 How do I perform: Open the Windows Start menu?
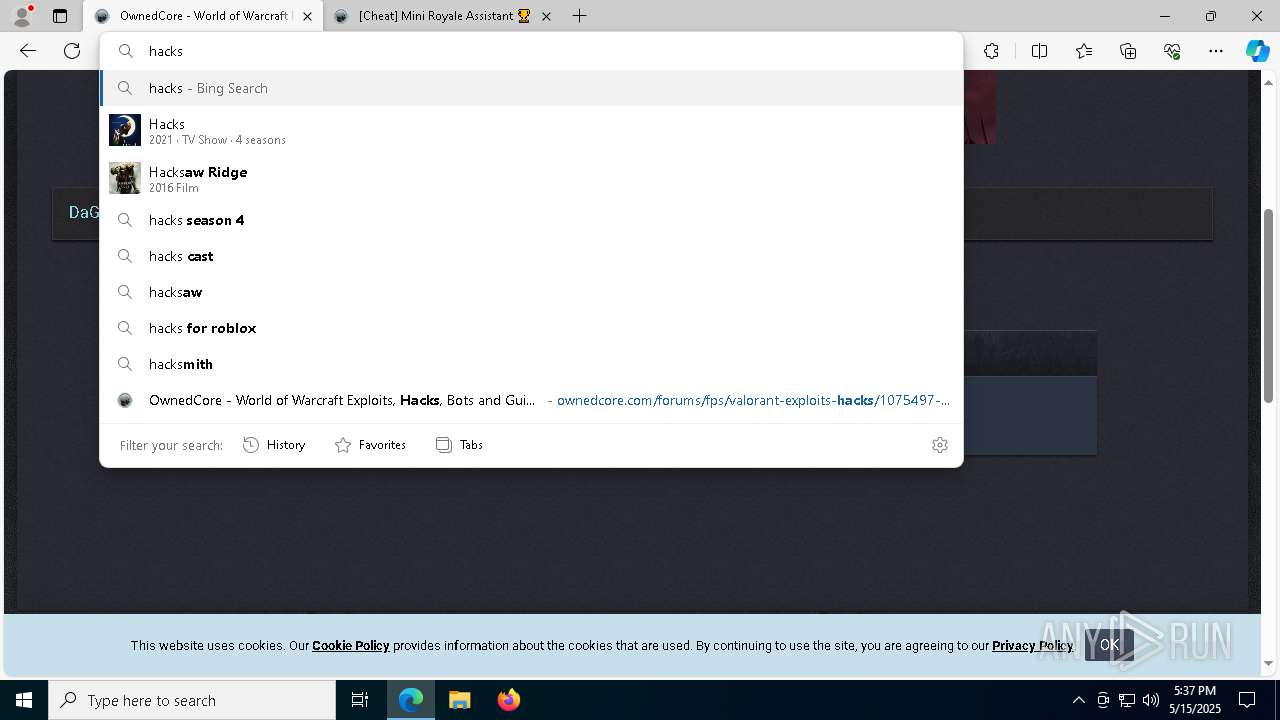[24, 700]
